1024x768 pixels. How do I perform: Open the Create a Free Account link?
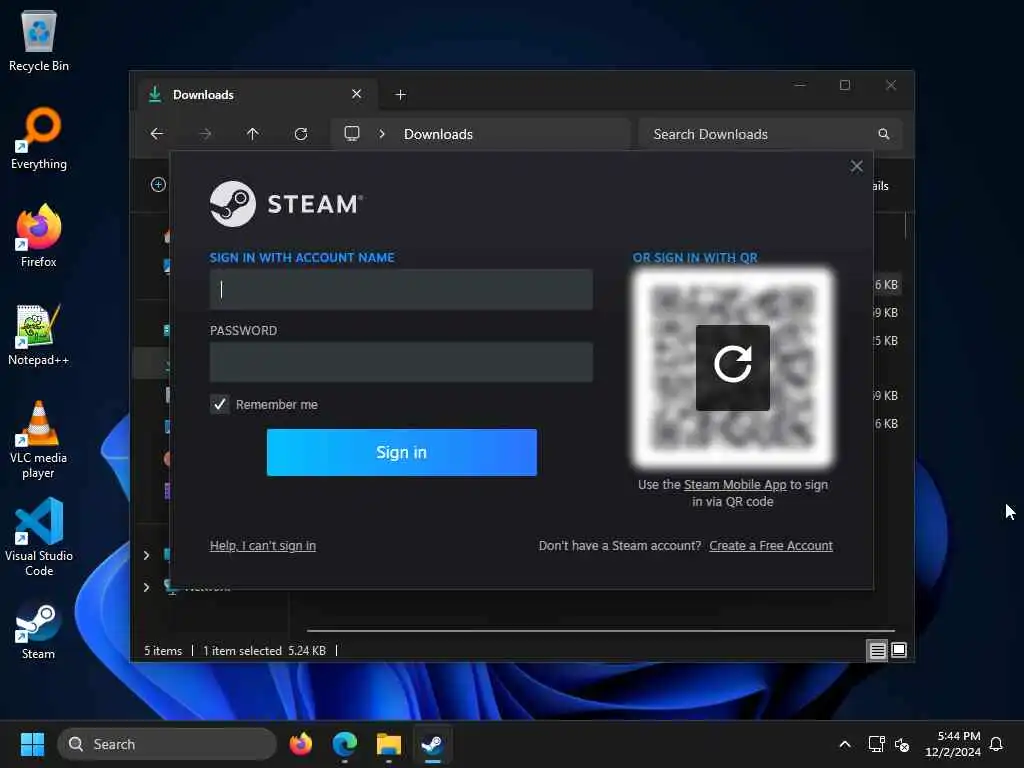pyautogui.click(x=771, y=545)
